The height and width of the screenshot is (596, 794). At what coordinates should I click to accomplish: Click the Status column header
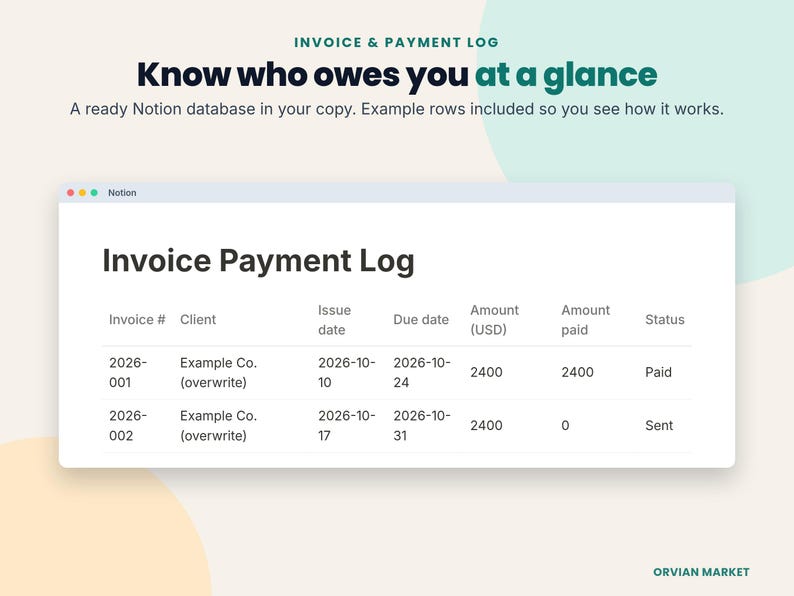(x=665, y=320)
